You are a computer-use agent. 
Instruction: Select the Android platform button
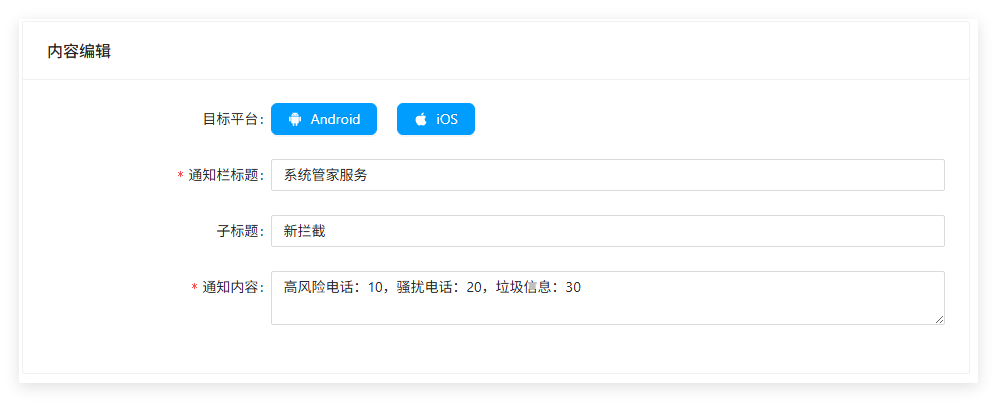click(324, 119)
